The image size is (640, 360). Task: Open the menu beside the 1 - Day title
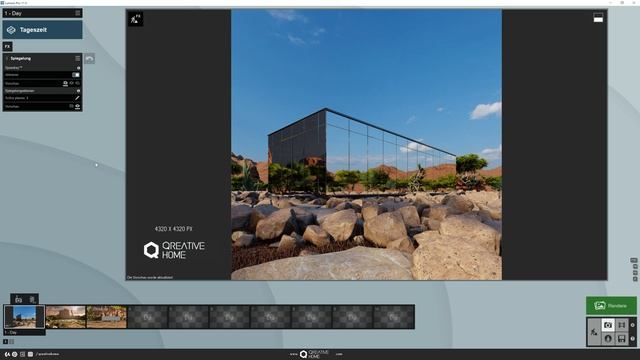(78, 13)
